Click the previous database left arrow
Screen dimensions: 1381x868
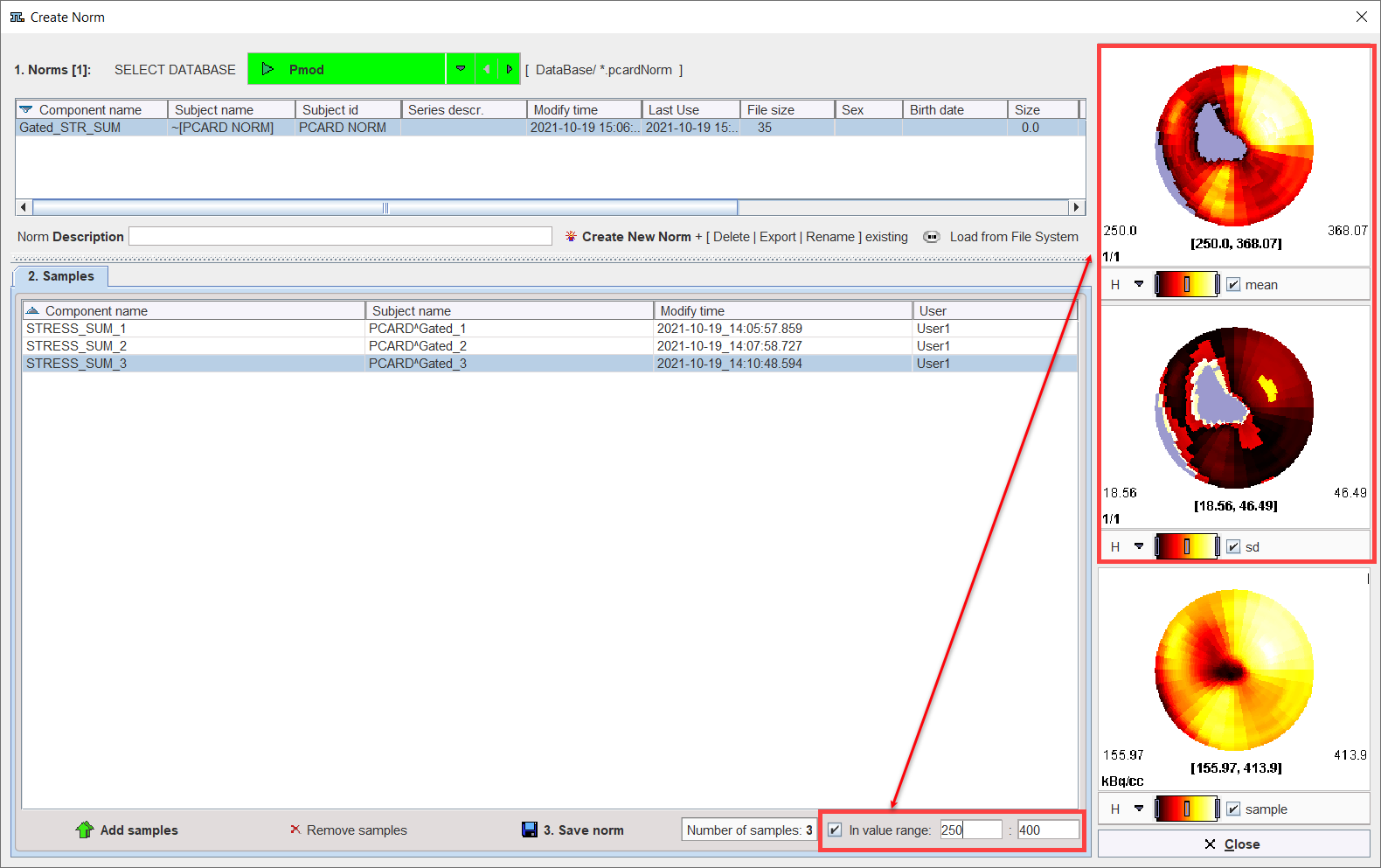tap(486, 69)
